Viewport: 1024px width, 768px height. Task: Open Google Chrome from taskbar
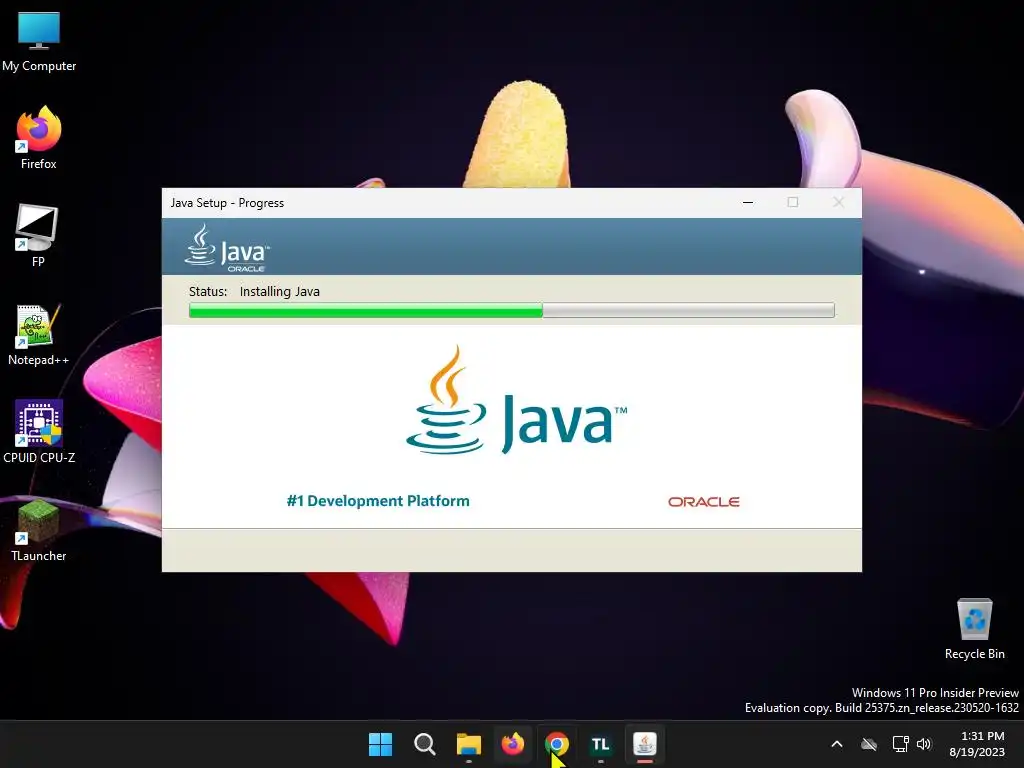[557, 744]
